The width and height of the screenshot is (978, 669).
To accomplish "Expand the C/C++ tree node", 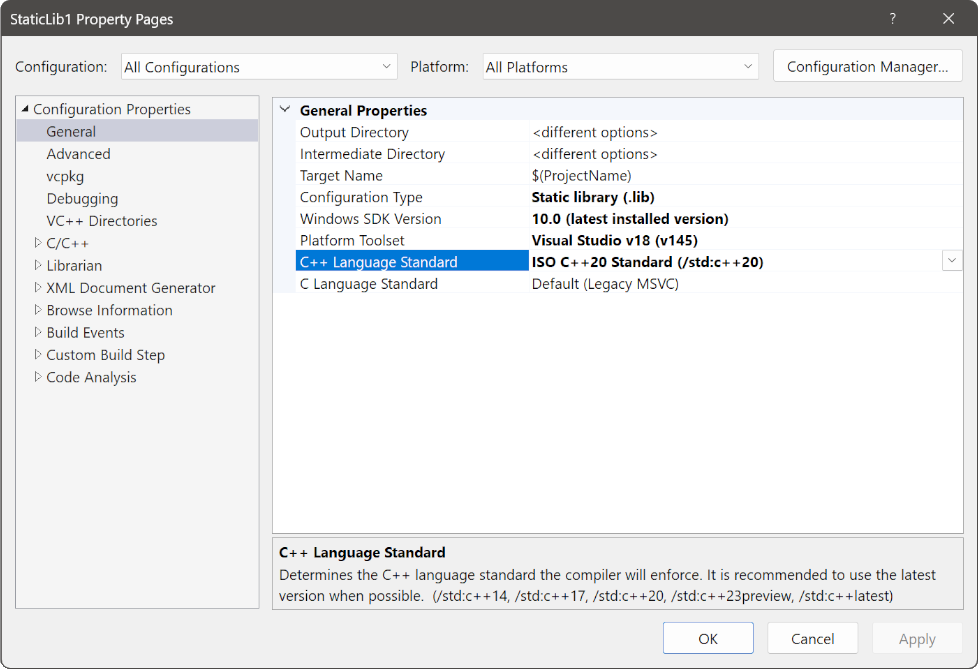I will click(36, 242).
